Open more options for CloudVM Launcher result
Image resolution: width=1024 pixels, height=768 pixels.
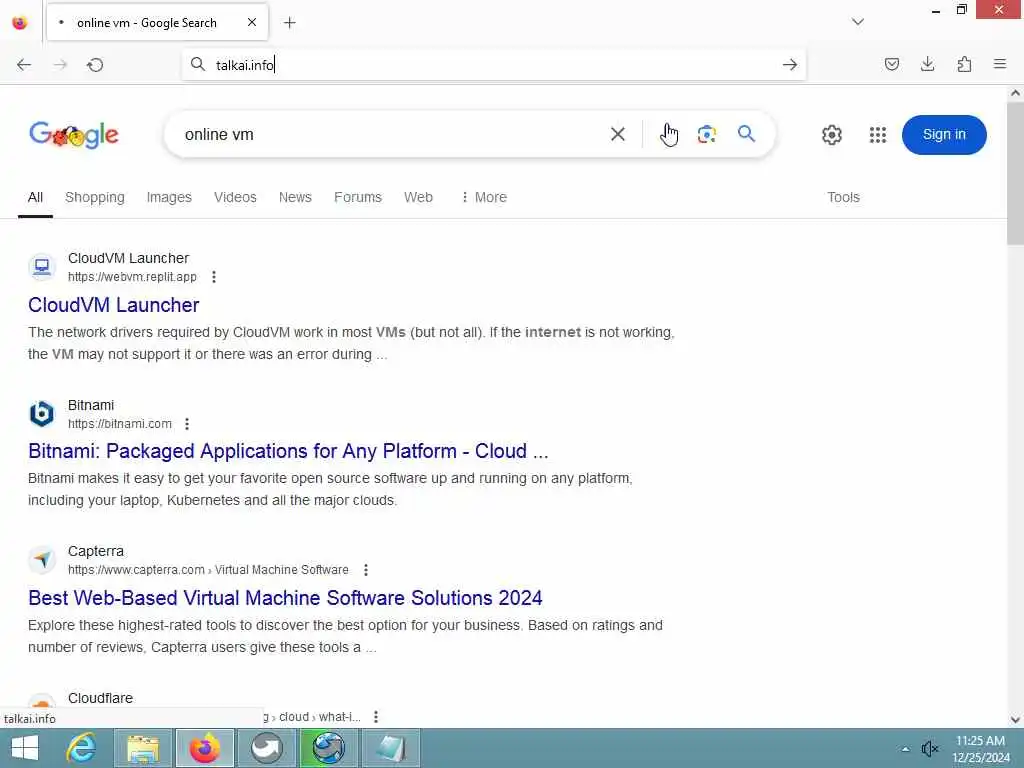214,277
